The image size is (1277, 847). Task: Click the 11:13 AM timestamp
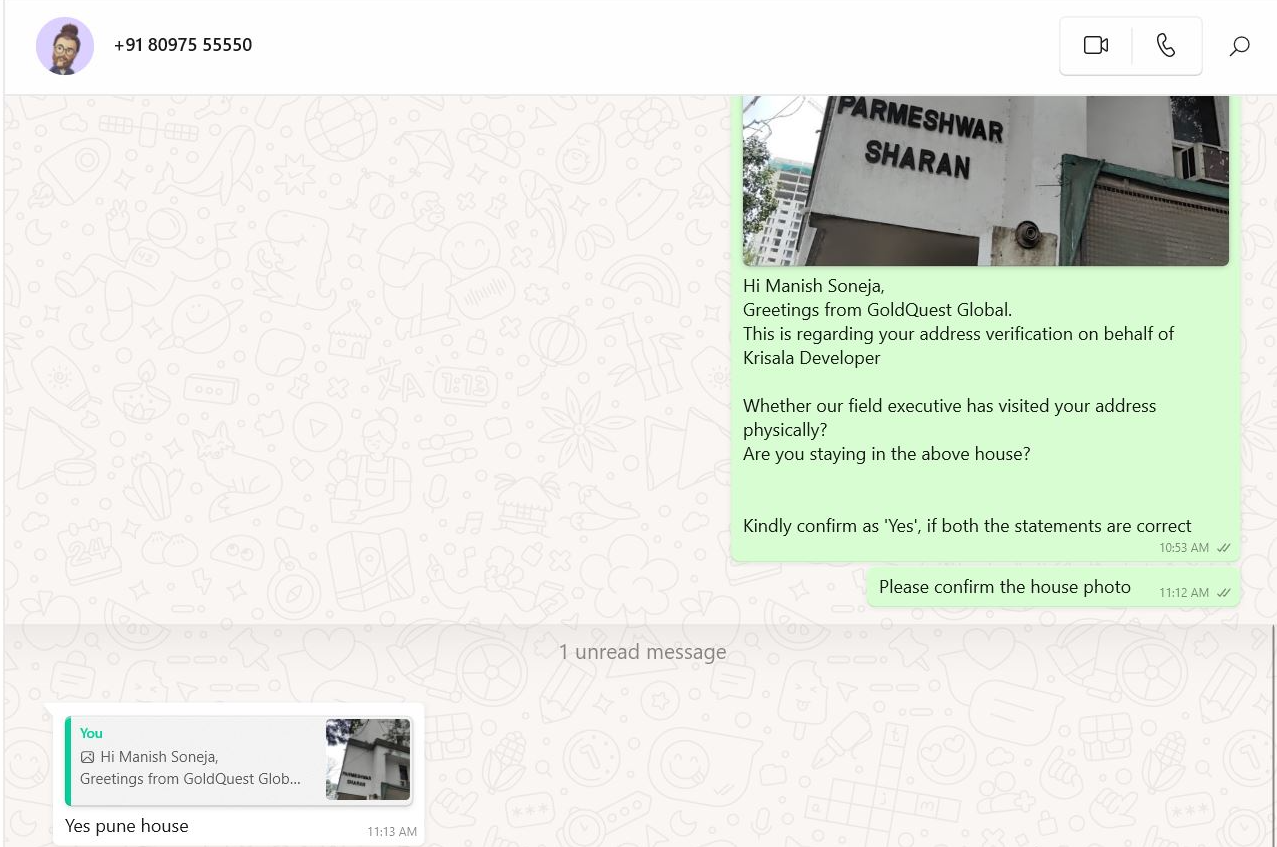point(392,832)
